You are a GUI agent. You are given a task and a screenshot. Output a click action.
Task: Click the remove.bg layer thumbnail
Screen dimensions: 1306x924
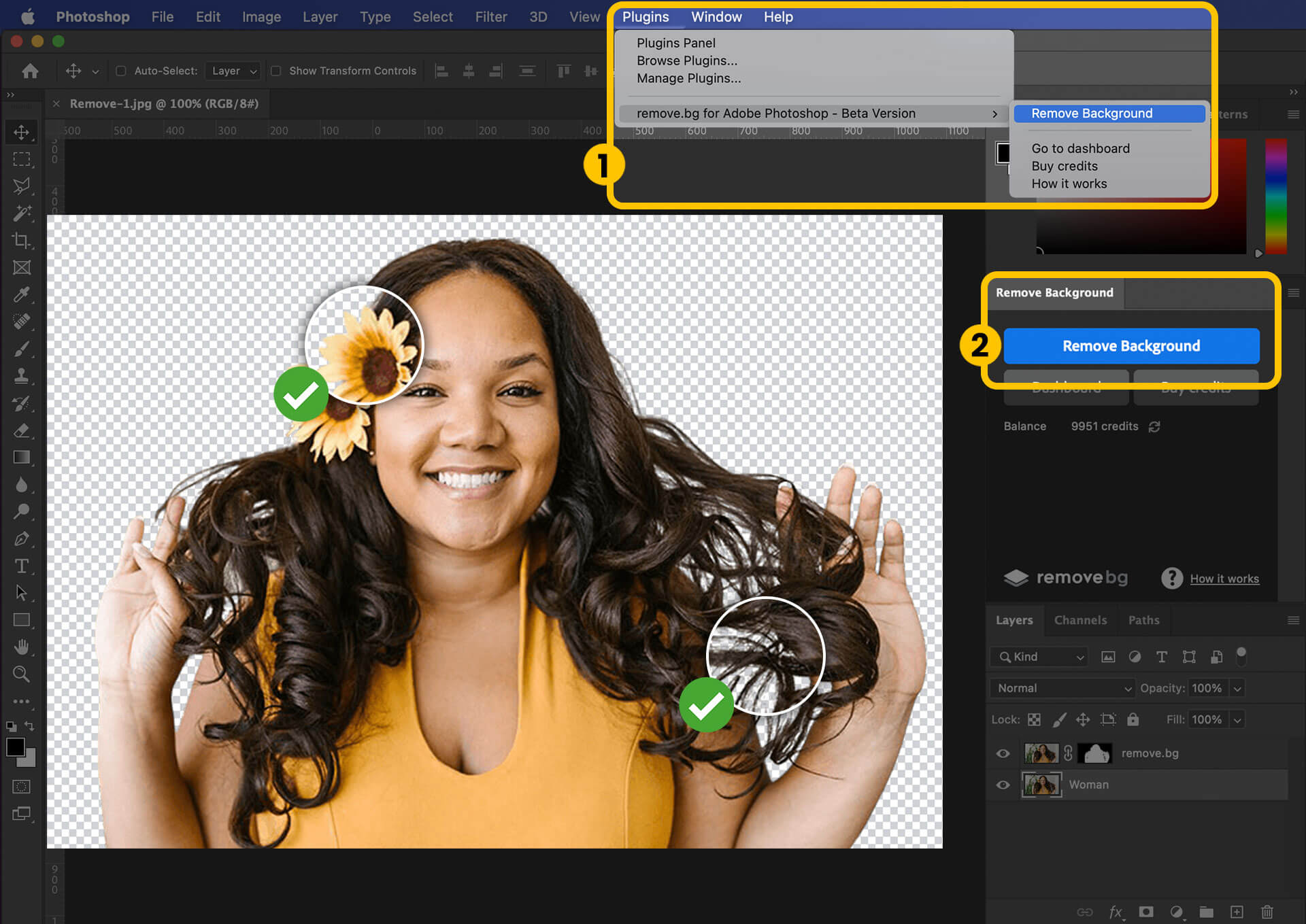coord(1040,752)
